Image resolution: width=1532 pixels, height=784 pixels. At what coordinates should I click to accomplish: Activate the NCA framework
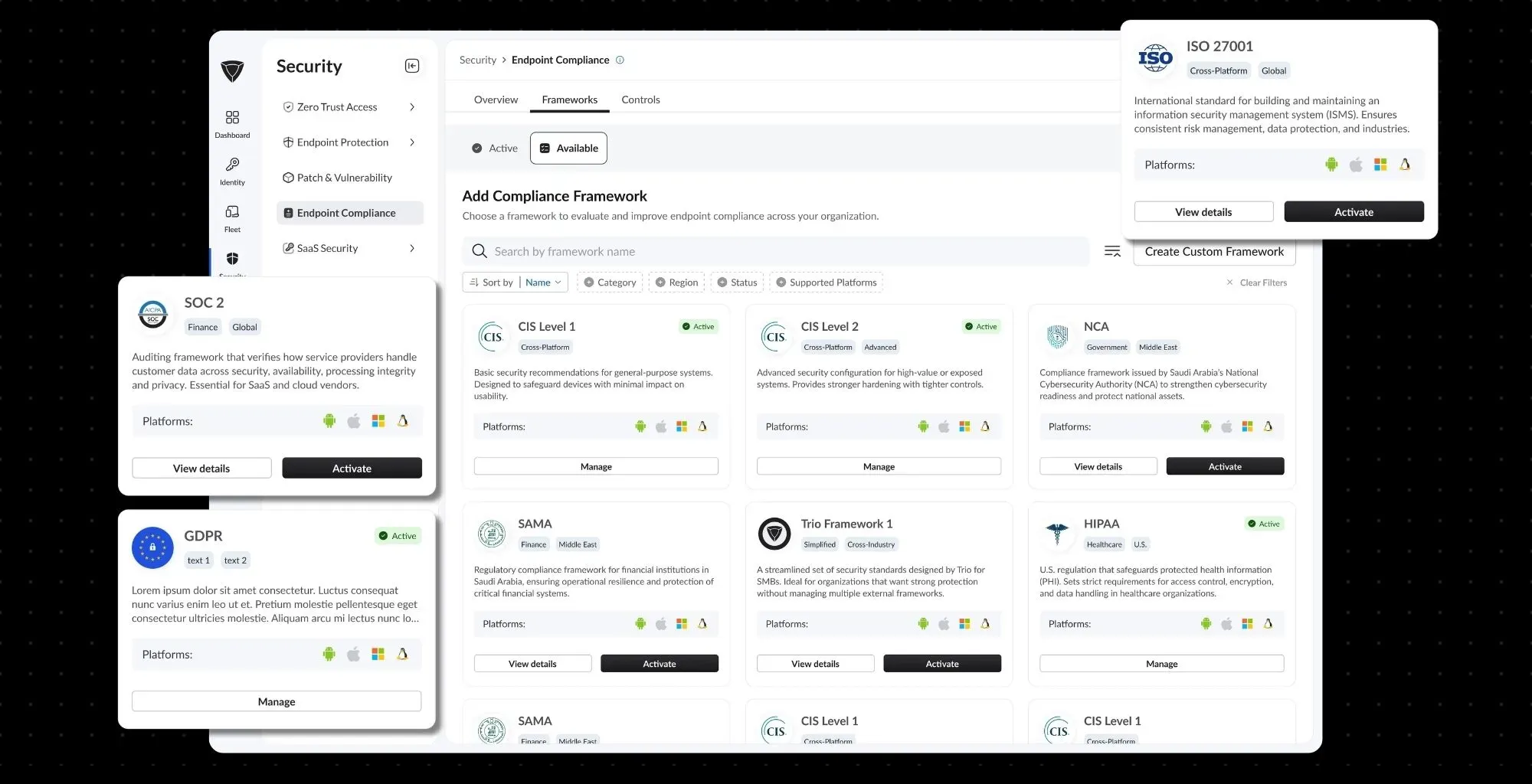(1225, 466)
